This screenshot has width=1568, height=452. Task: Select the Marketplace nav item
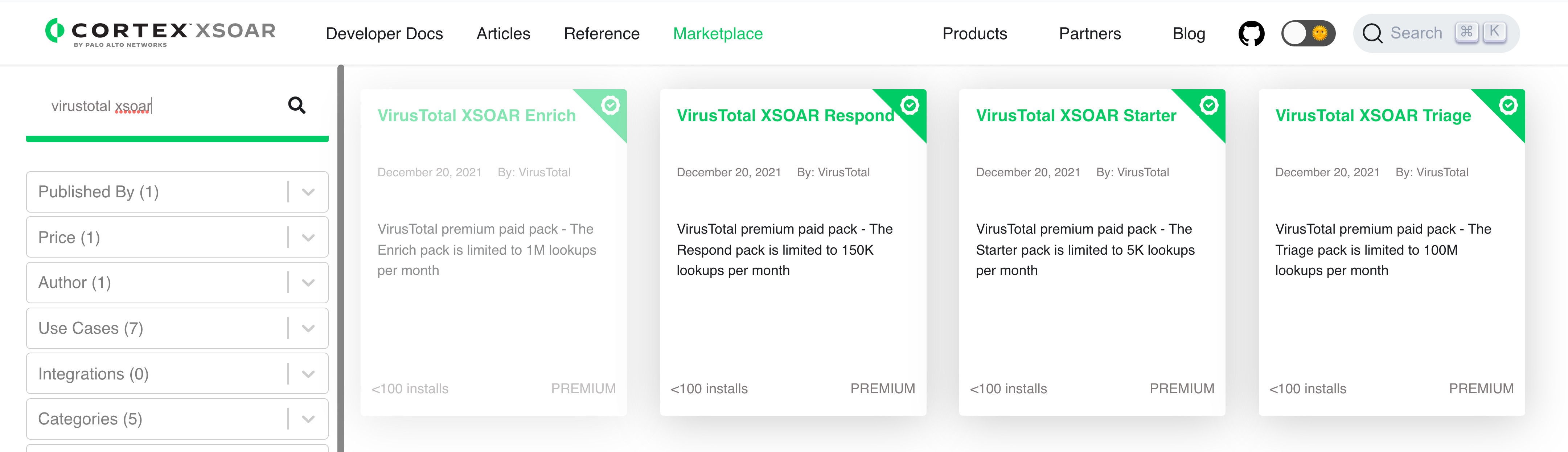click(718, 33)
